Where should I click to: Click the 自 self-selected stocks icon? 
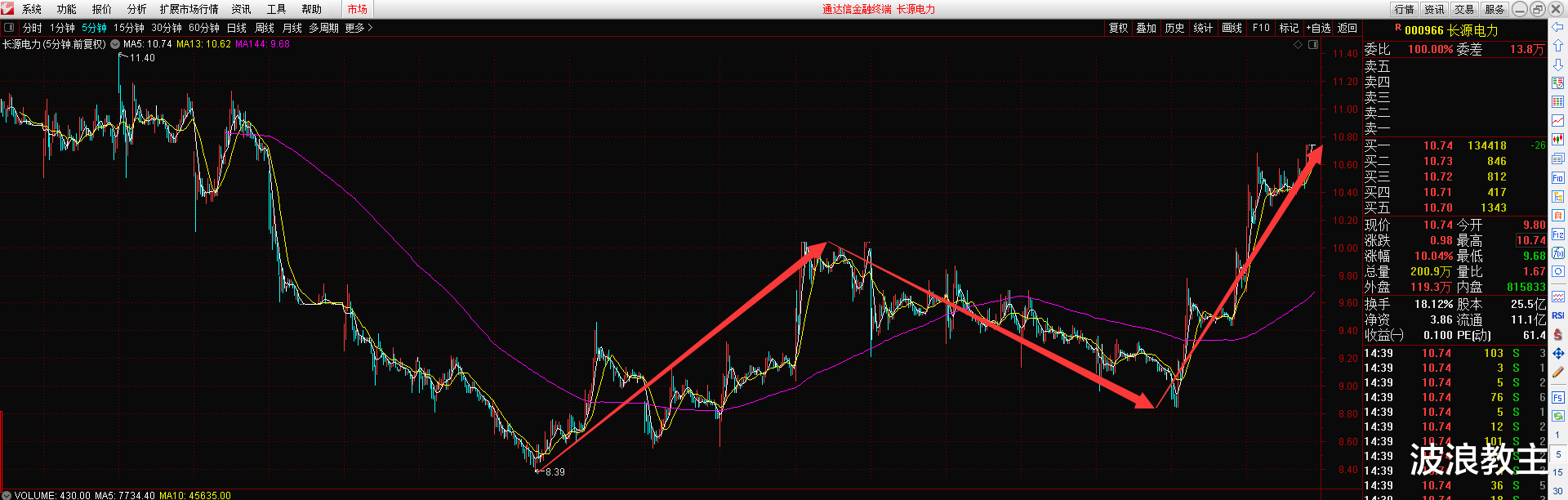point(1558,215)
